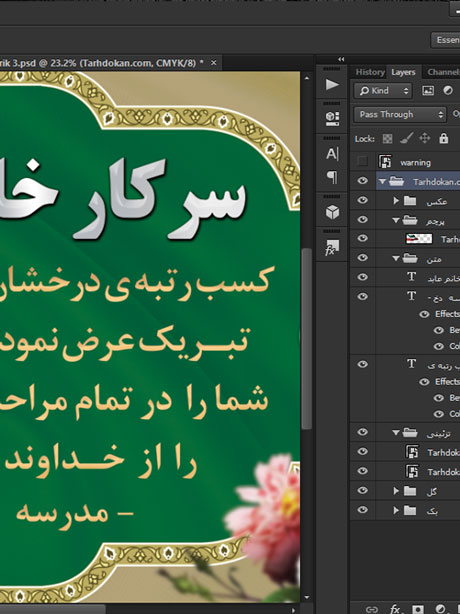The height and width of the screenshot is (614, 460).
Task: Close the document tab with its X
Action: (214, 63)
